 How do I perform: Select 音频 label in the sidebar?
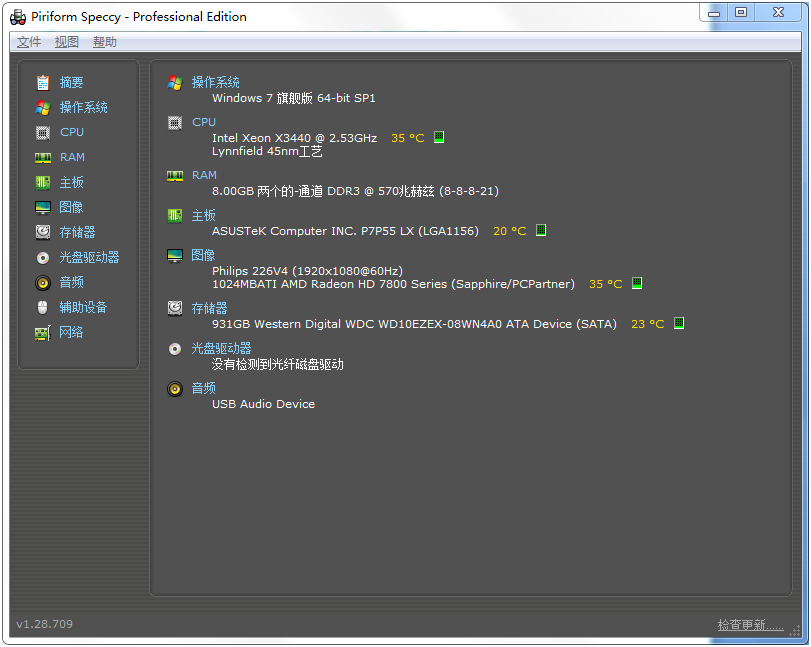tap(71, 282)
